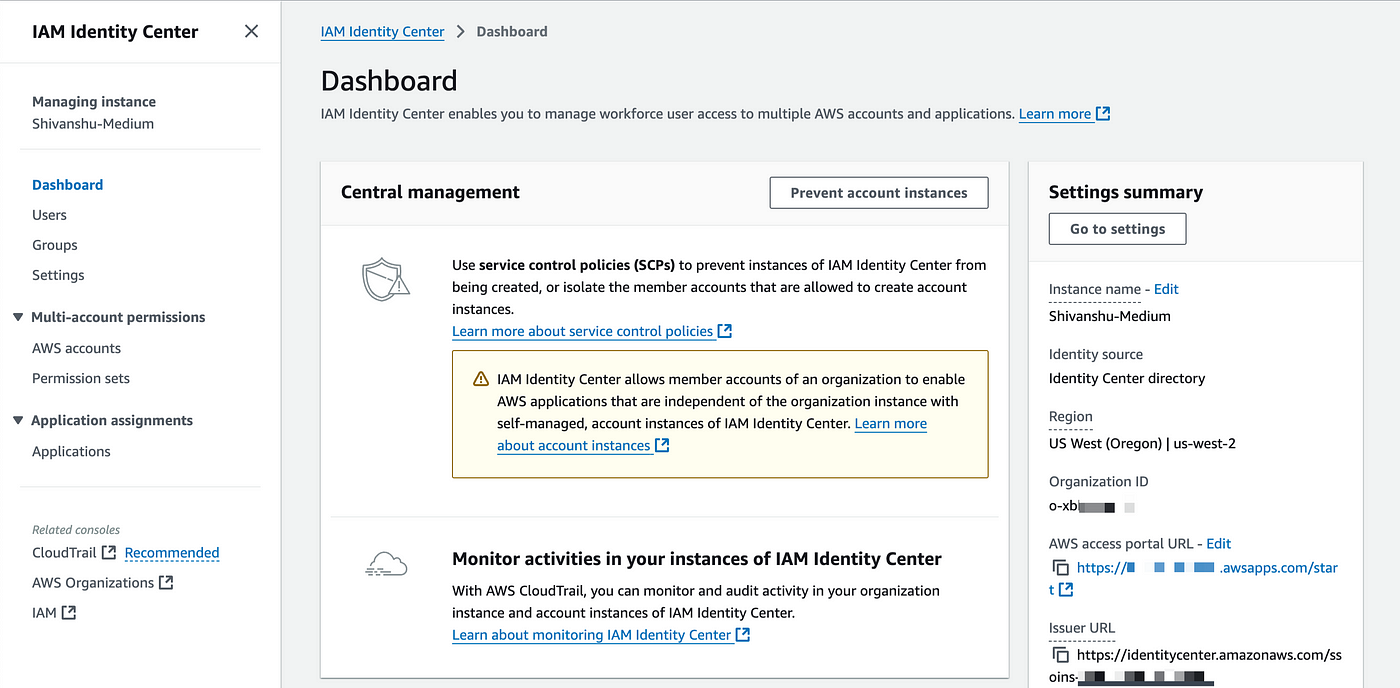Viewport: 1400px width, 688px height.
Task: Click external icon after monitoring IAM Identity Center
Action: pyautogui.click(x=743, y=635)
